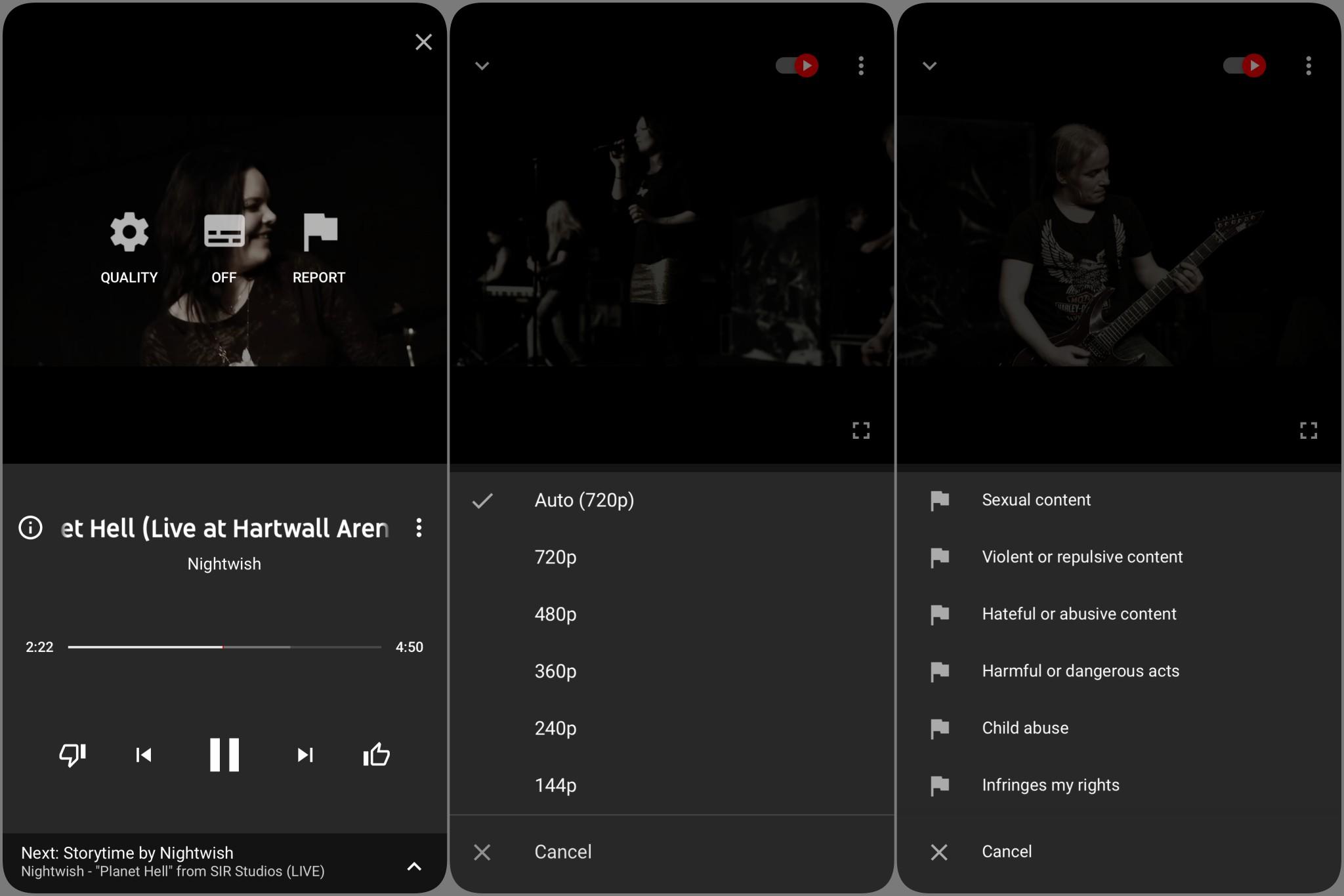This screenshot has width=1344, height=896.
Task: Choose 480p video quality
Action: pos(672,615)
